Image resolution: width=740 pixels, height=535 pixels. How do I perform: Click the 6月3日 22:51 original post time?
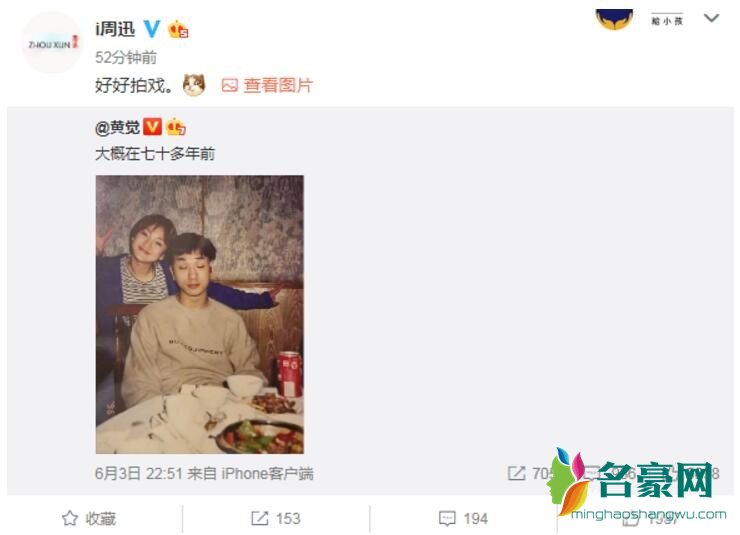pos(139,473)
